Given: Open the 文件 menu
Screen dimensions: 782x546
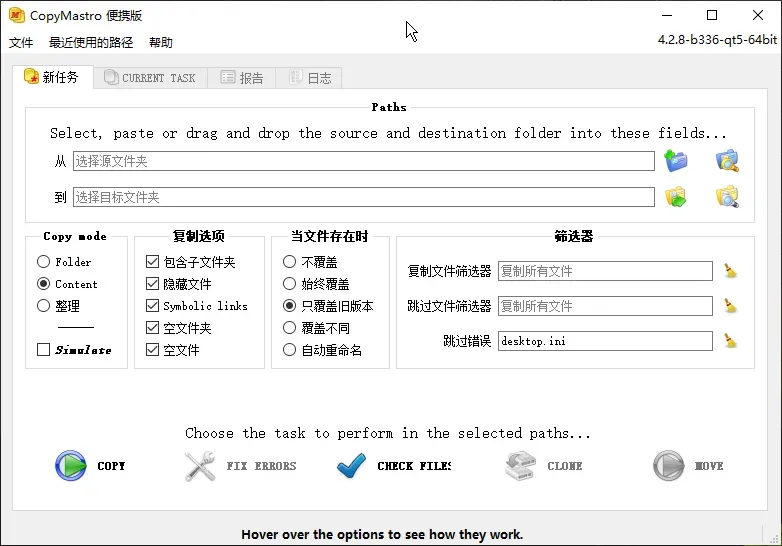Looking at the screenshot, I should coord(21,43).
